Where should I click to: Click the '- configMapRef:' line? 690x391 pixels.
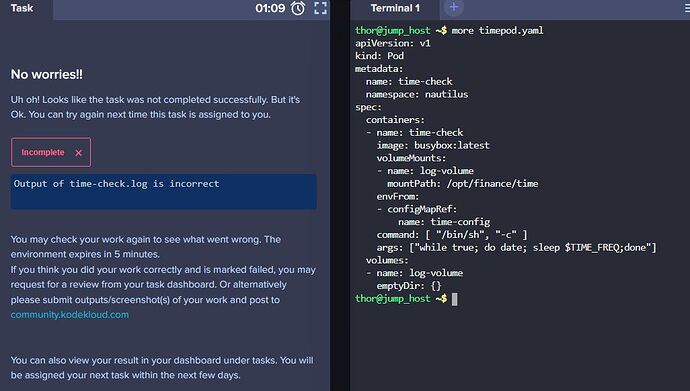click(x=417, y=209)
